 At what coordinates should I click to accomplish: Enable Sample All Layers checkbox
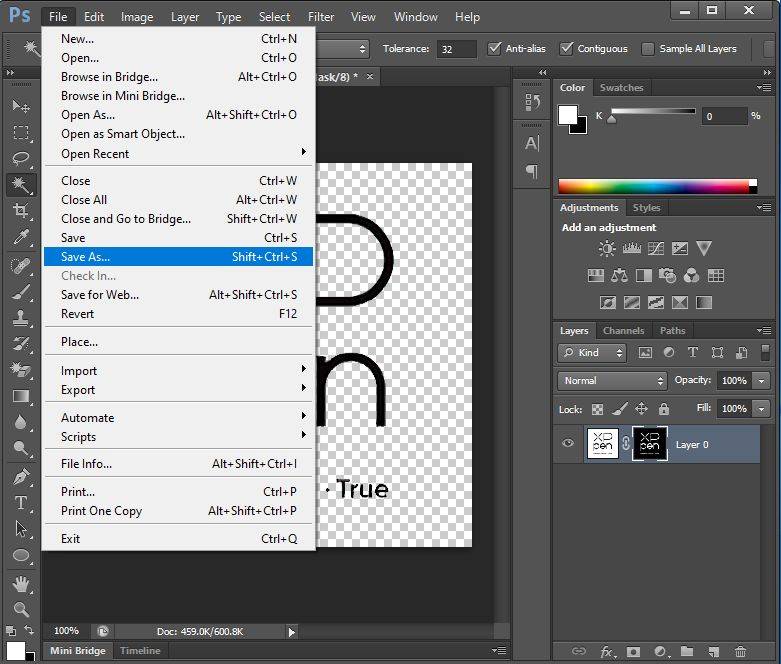pyautogui.click(x=648, y=49)
